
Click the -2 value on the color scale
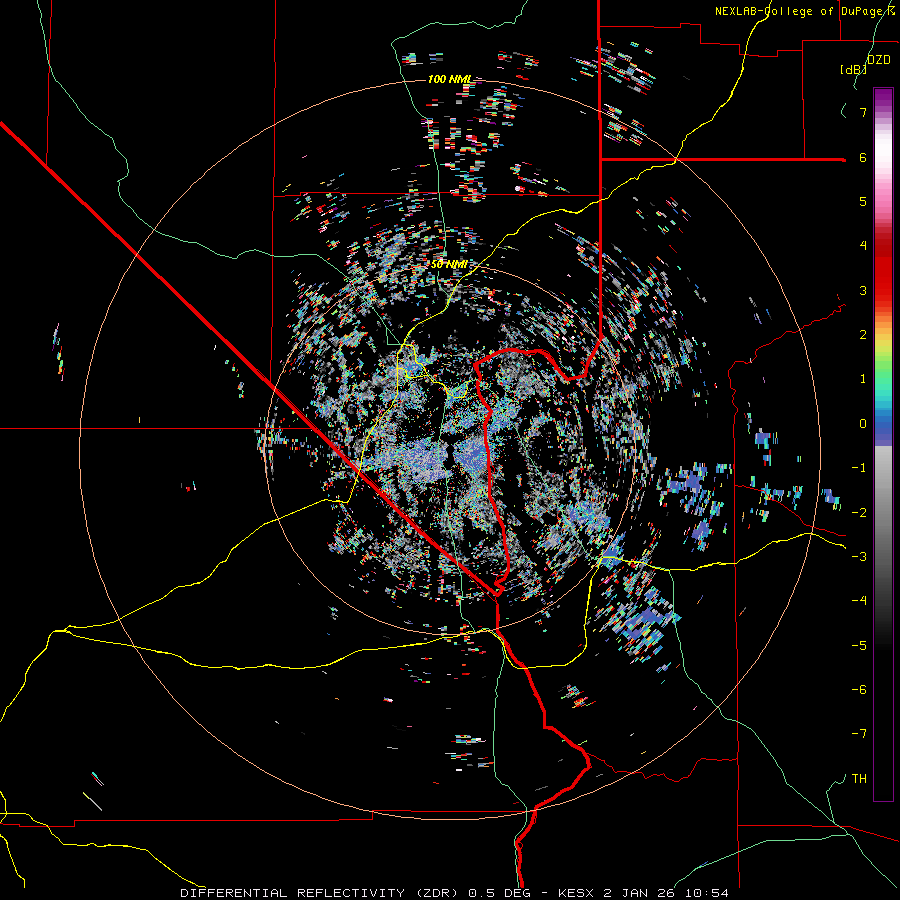click(859, 513)
